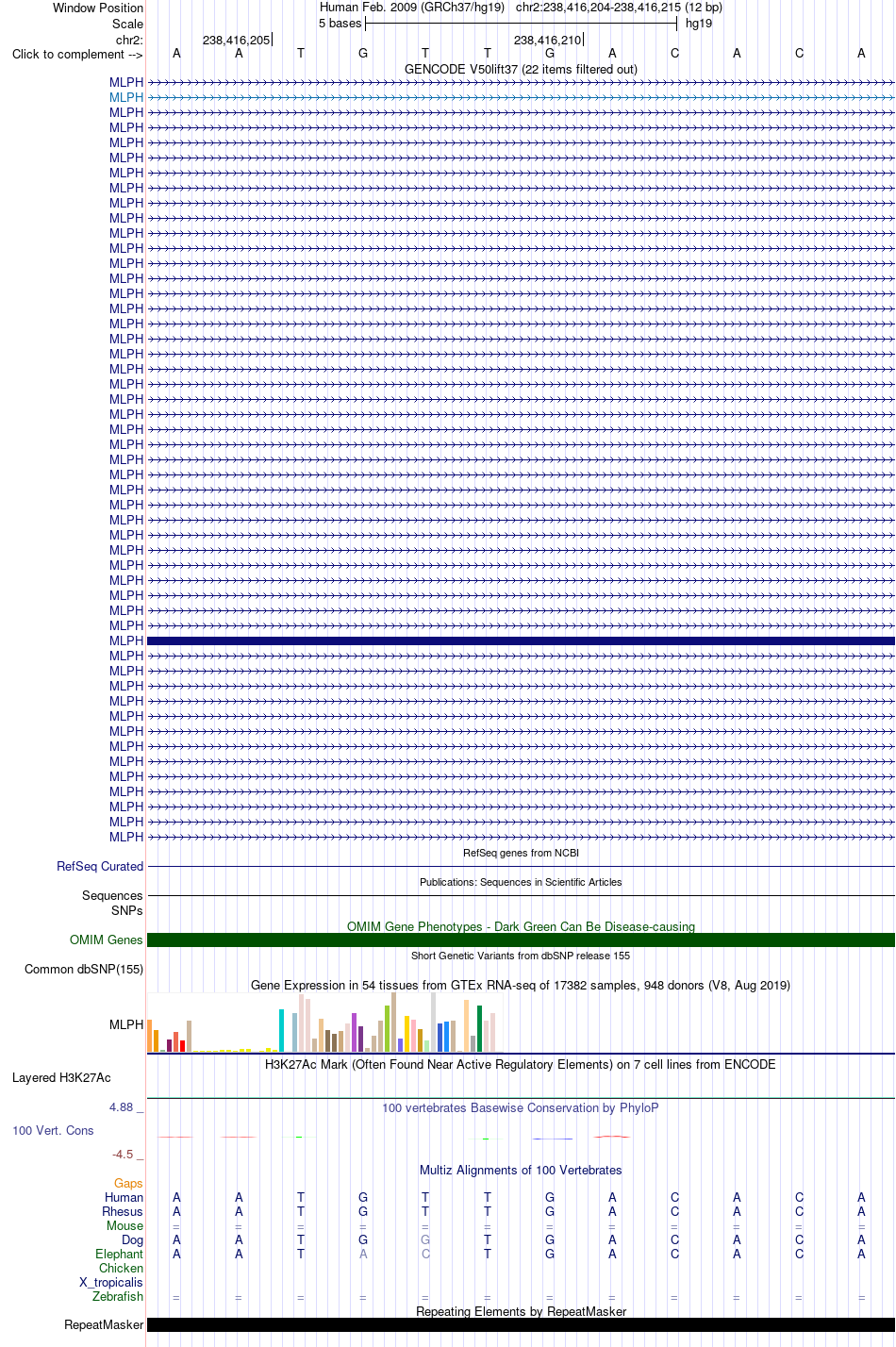Click 'Gene Expression in 54 tissues' GTEx title
Image resolution: width=896 pixels, height=1347 pixels.
click(x=521, y=985)
